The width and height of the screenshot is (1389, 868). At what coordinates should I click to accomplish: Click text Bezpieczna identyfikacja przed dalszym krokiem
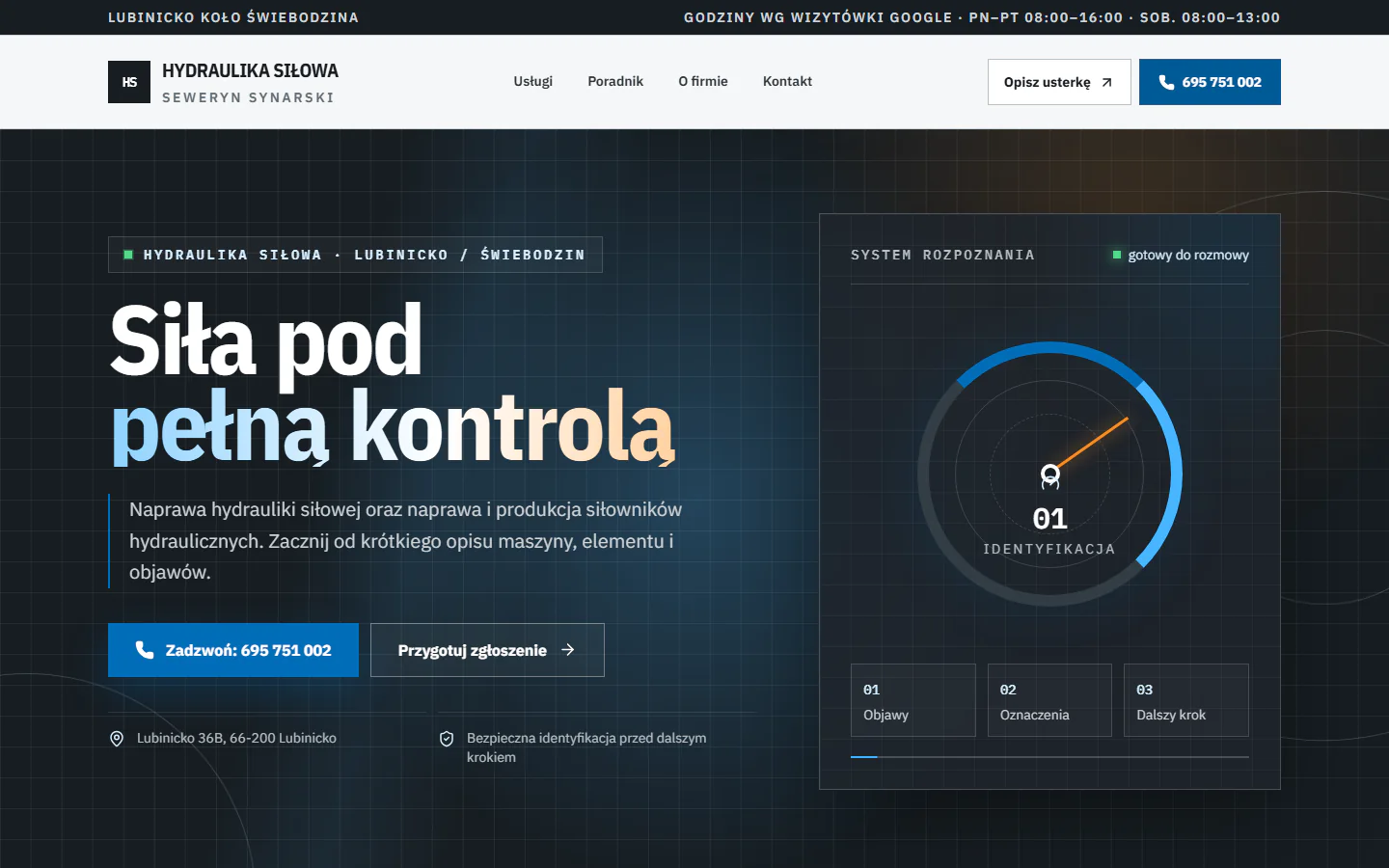pos(586,747)
